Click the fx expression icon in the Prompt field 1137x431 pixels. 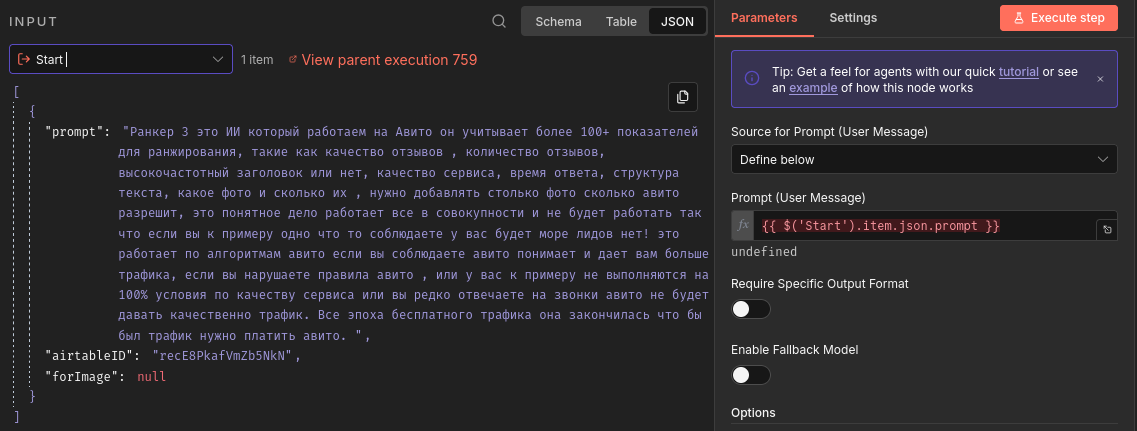(x=743, y=226)
